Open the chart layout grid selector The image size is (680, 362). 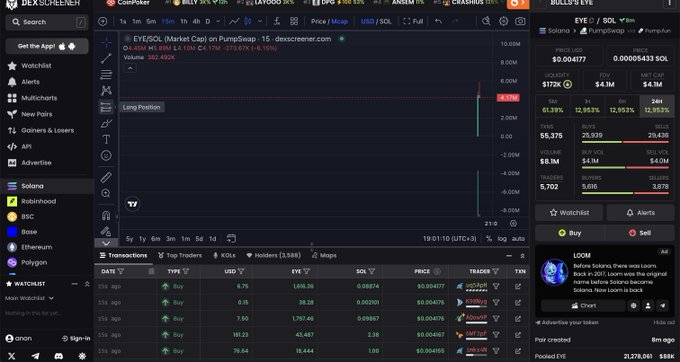point(294,21)
